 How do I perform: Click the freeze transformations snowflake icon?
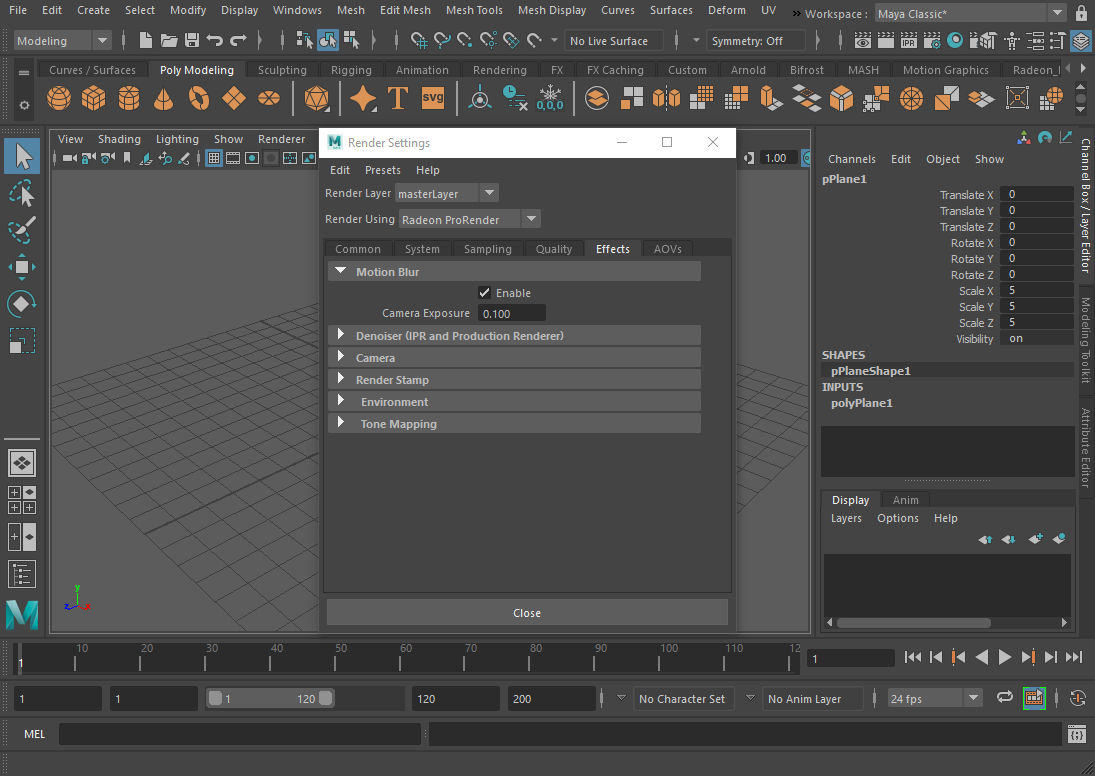(550, 98)
